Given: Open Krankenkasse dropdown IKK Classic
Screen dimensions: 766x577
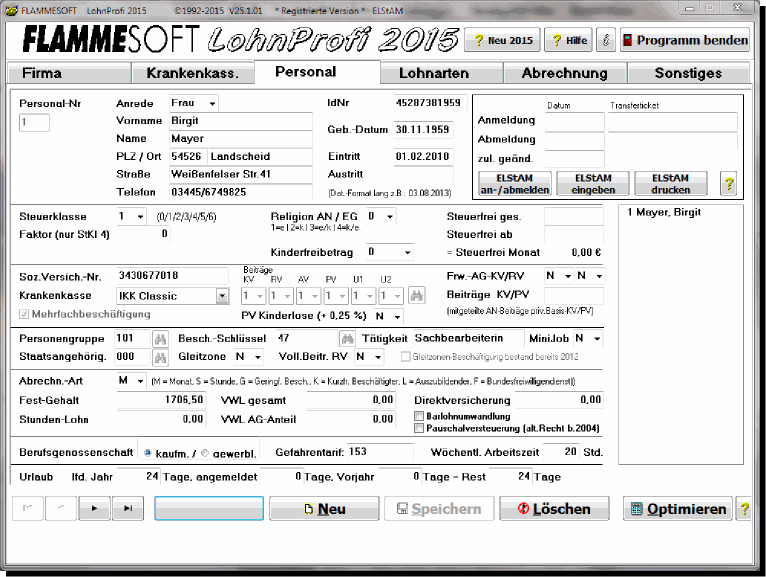Looking at the screenshot, I should click(222, 296).
